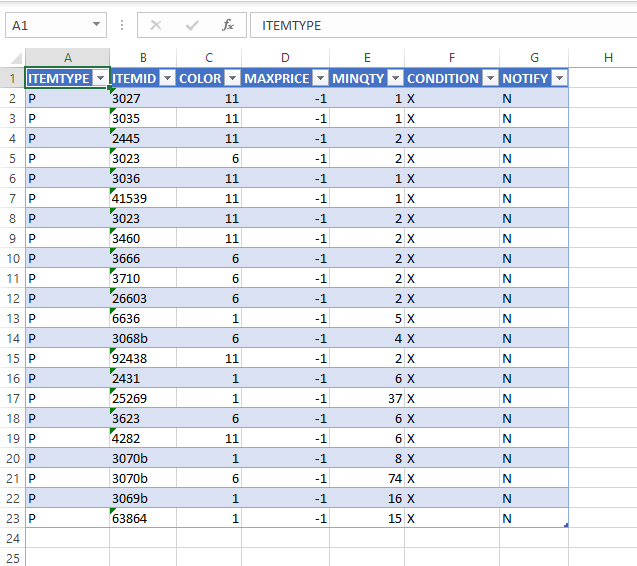Select the CONDITION header cell text
Viewport: 637px width, 566px height.
click(x=443, y=78)
